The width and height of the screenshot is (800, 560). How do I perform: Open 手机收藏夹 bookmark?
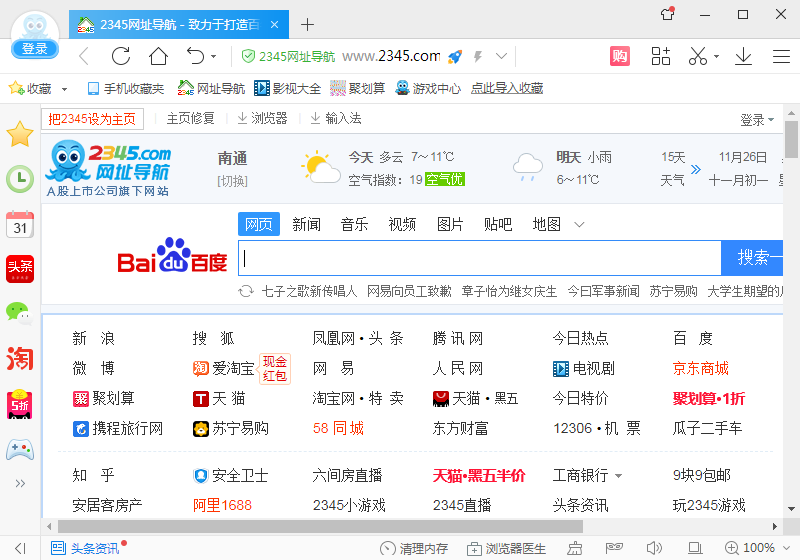tap(126, 89)
